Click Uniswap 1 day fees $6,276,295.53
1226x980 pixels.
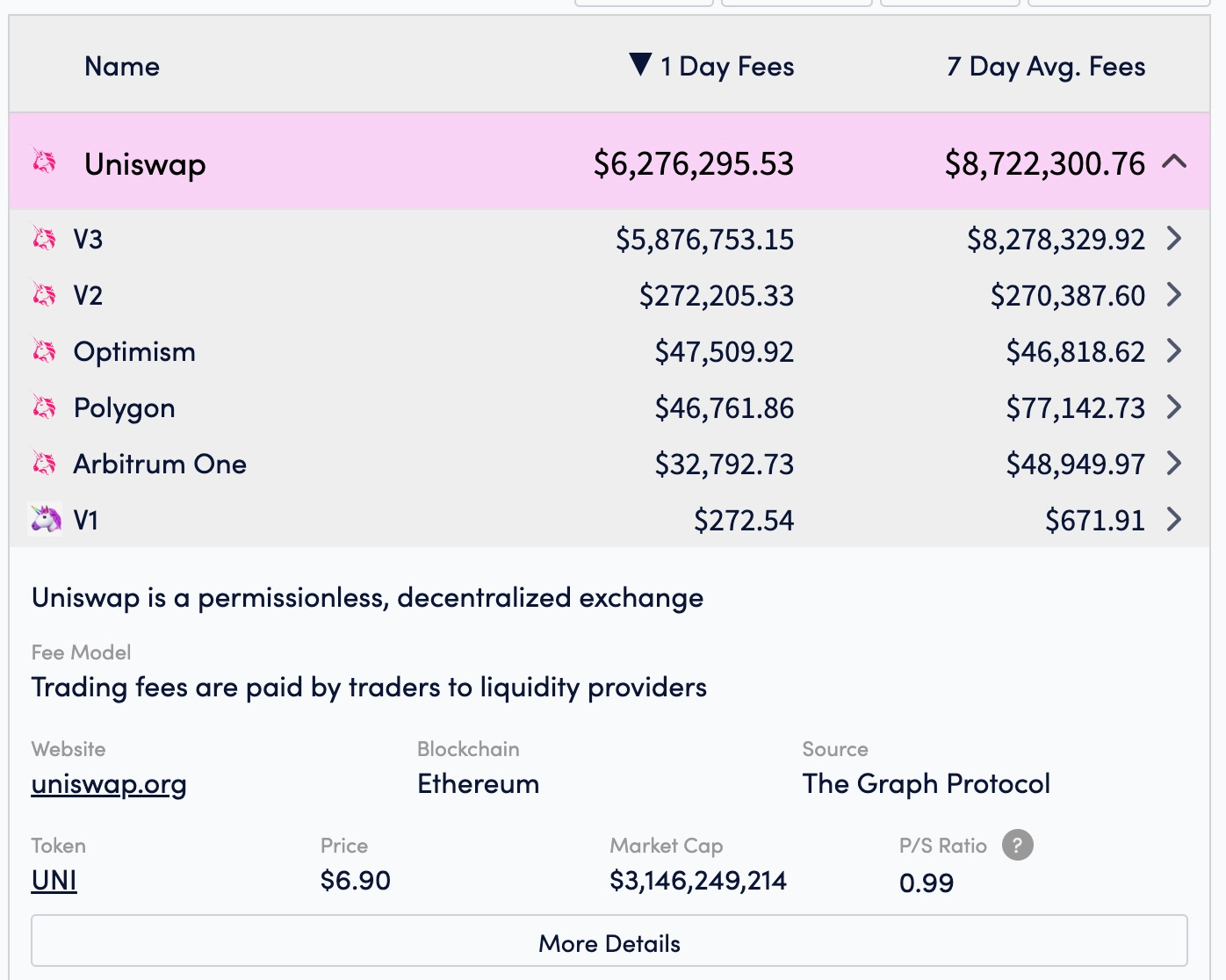pyautogui.click(x=694, y=164)
